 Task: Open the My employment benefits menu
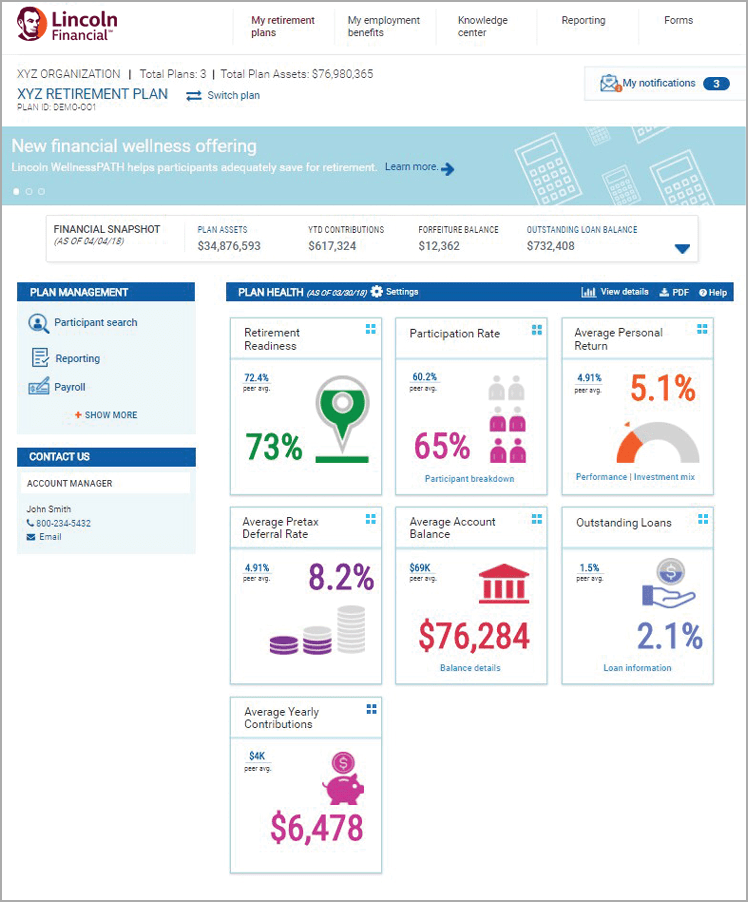[x=384, y=26]
